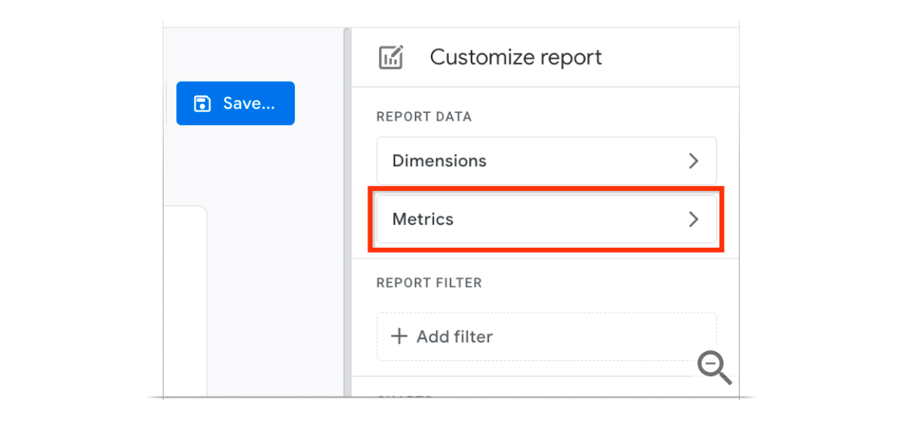Viewport: 919px width, 429px height.
Task: Click the zoom out magnifier icon
Action: click(x=714, y=369)
